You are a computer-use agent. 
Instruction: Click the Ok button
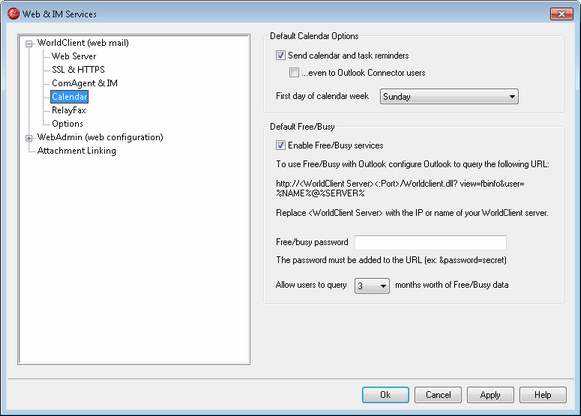pyautogui.click(x=385, y=395)
